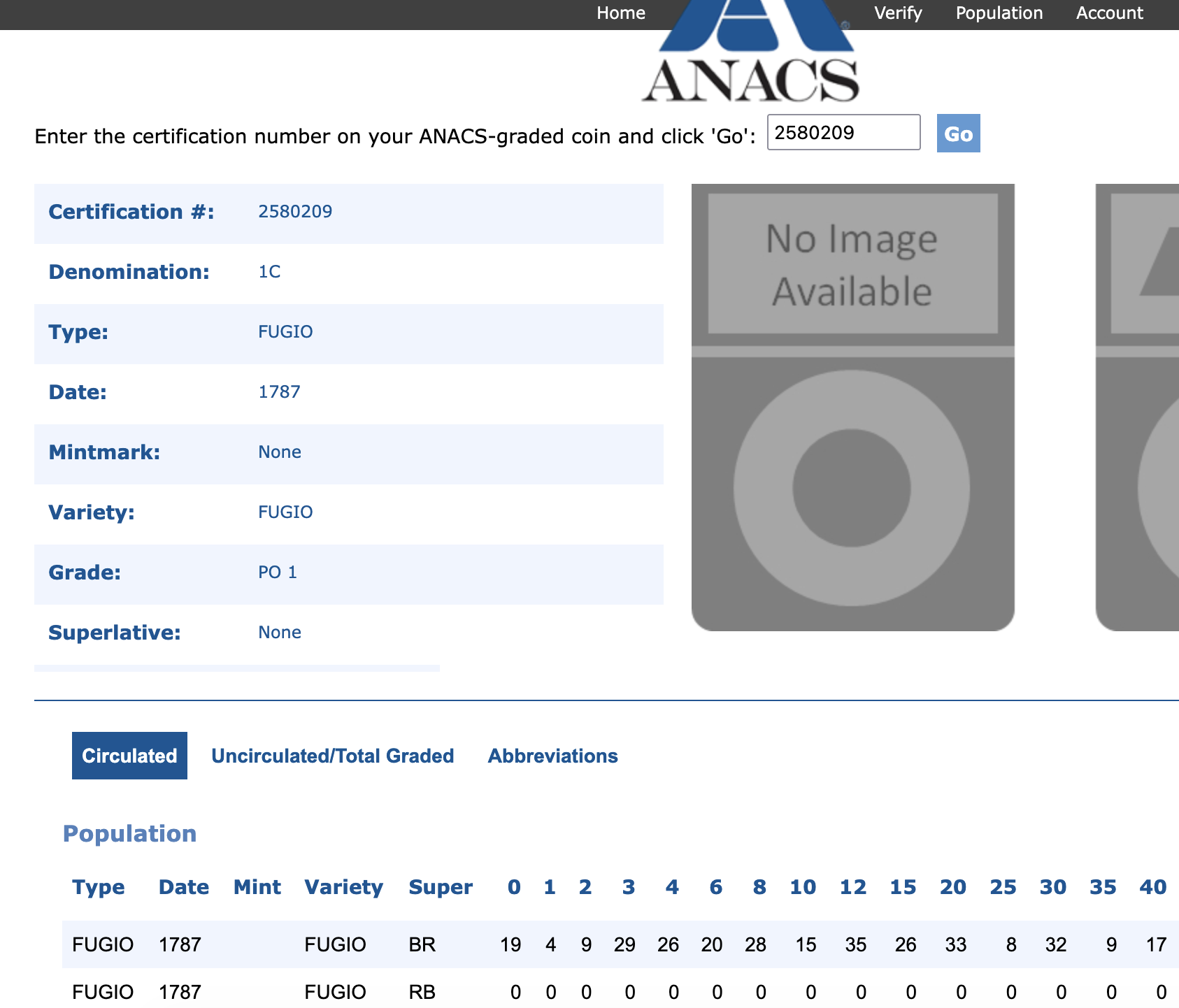This screenshot has height=1008, width=1179.
Task: Click the count 19 in the BR row
Action: 510,945
